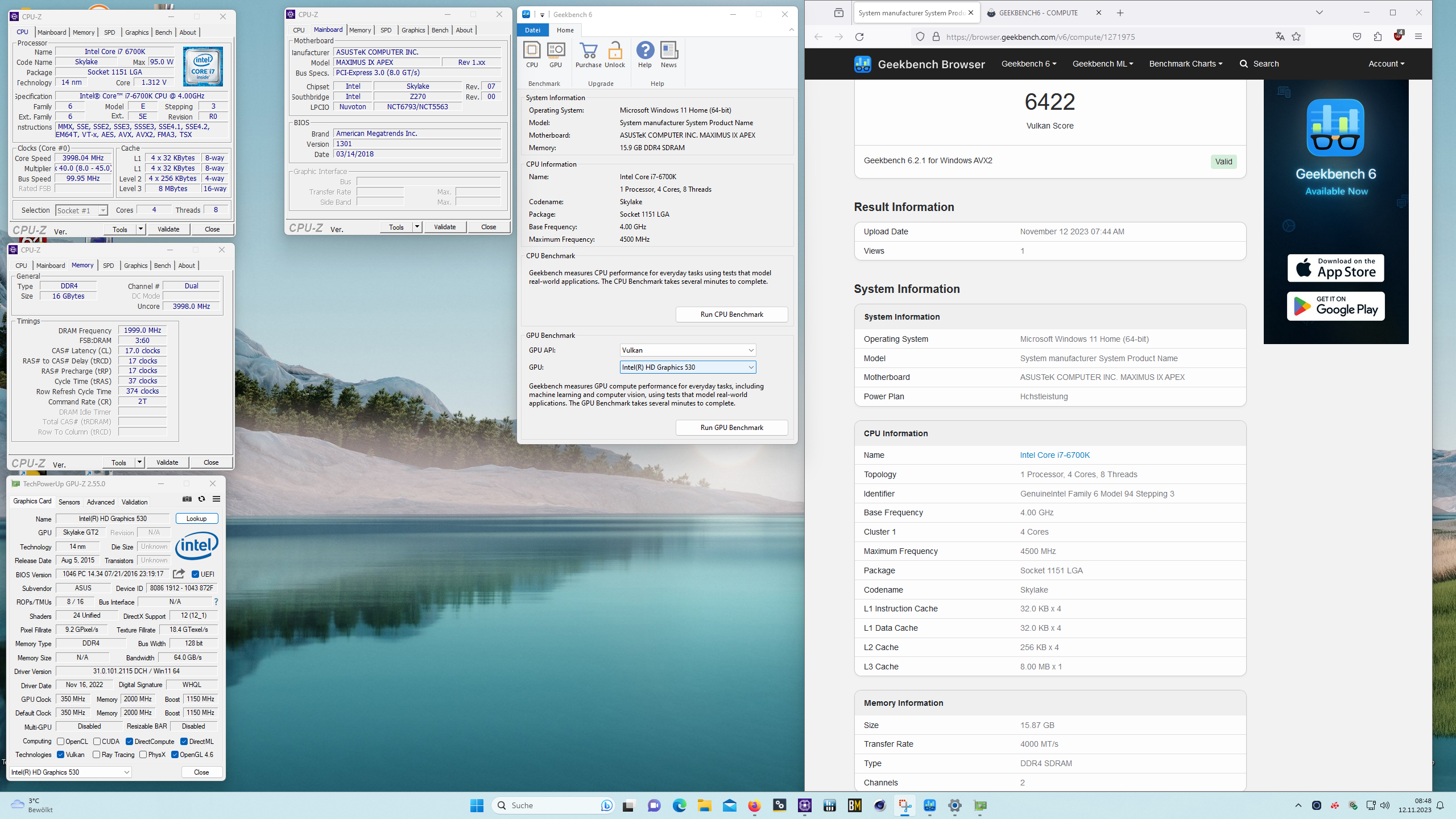
Task: Open the Snipping Tool taskbar icon
Action: (x=904, y=805)
